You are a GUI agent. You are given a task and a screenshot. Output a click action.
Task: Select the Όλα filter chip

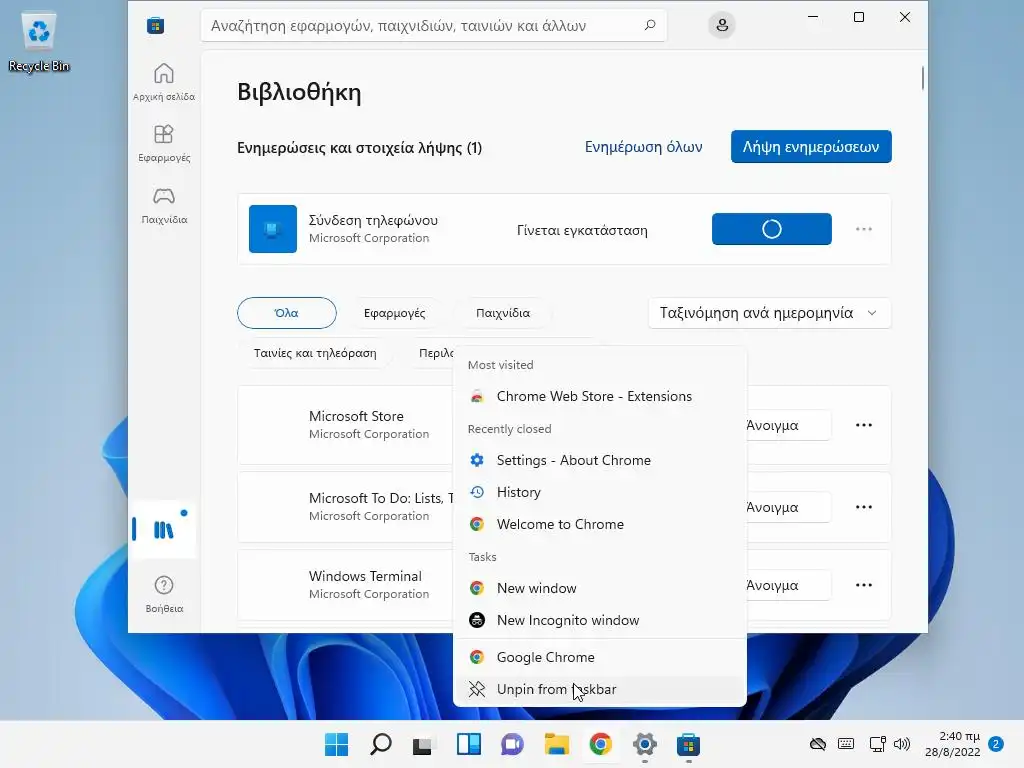point(287,313)
